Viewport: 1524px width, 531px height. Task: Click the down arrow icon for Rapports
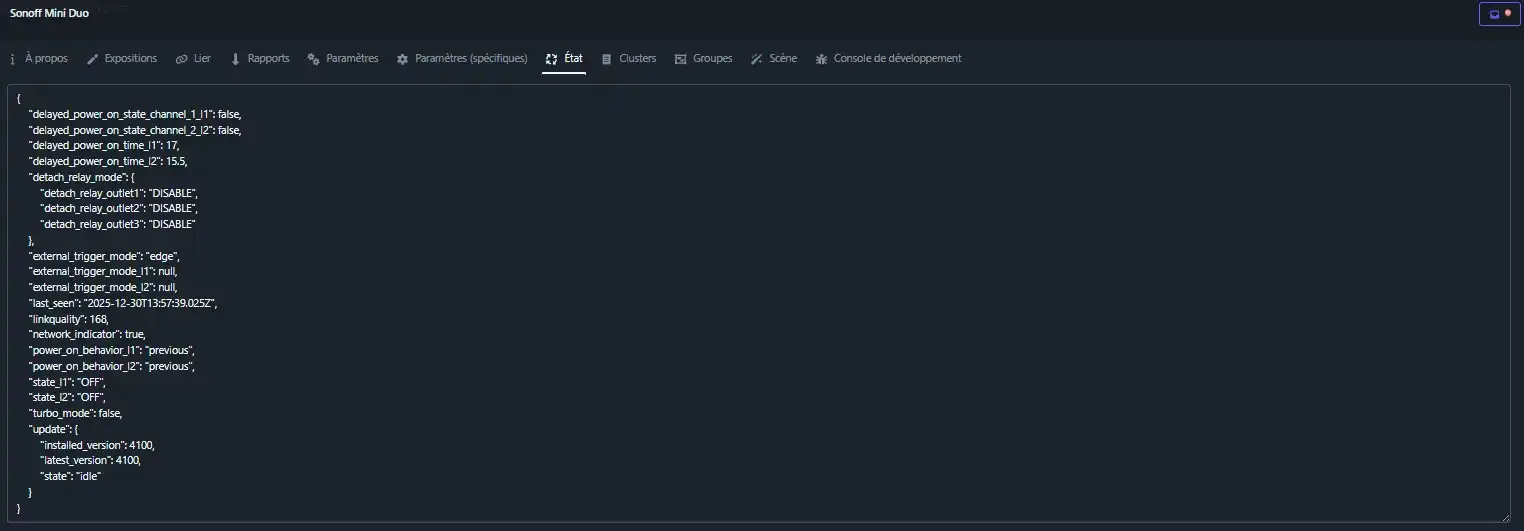[236, 59]
